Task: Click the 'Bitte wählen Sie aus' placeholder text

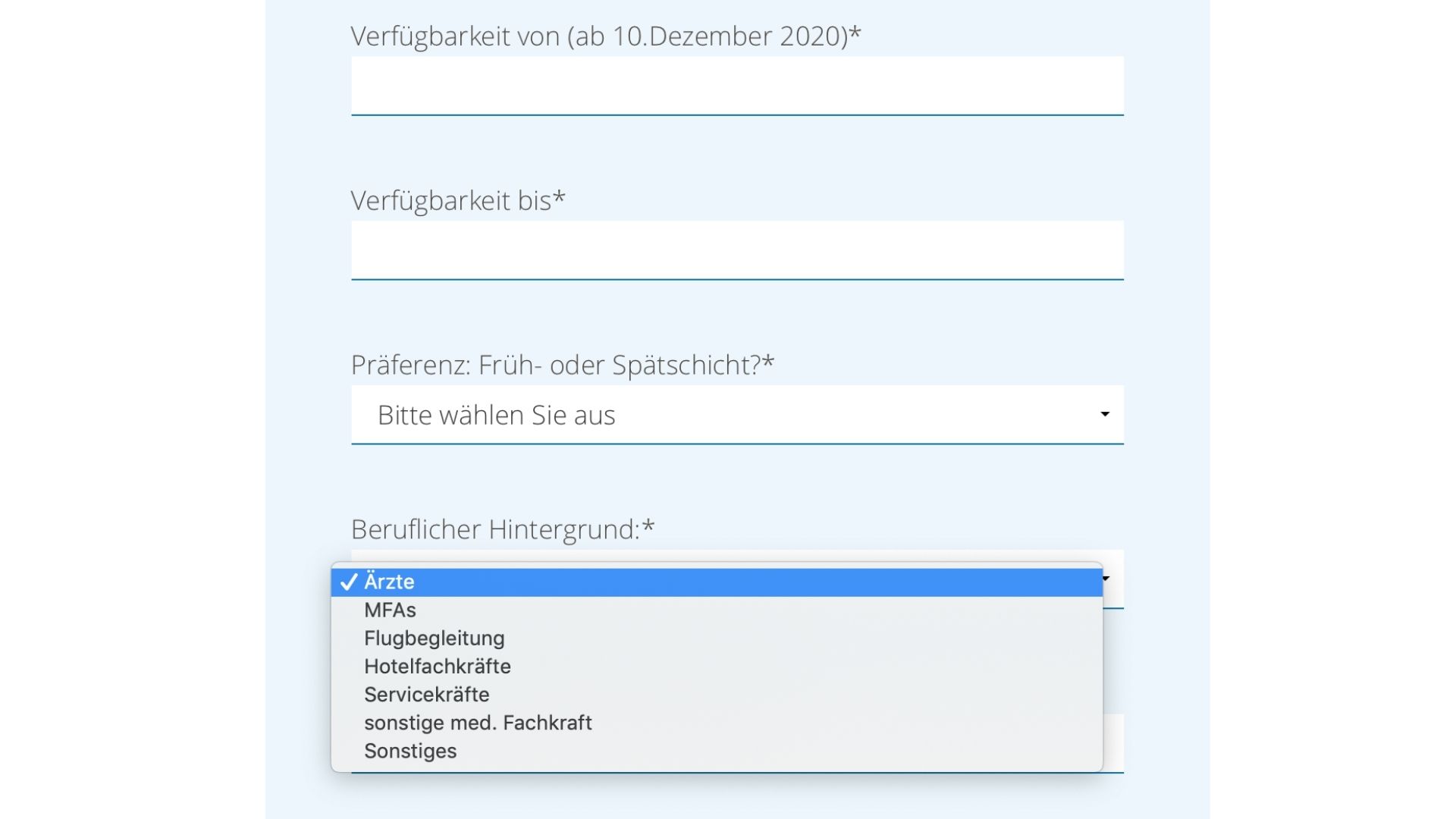Action: (x=496, y=415)
